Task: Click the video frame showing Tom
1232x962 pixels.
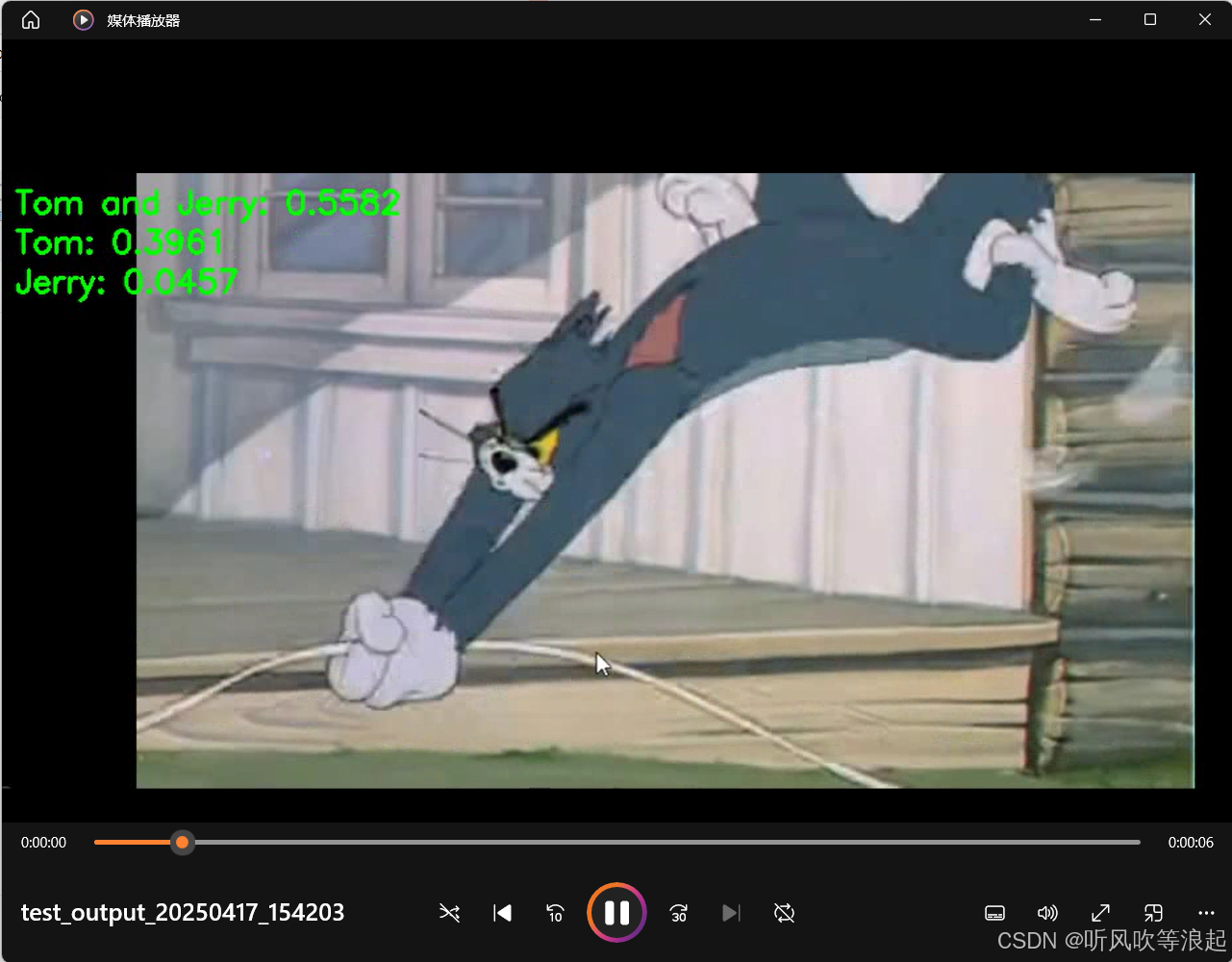Action: [x=665, y=480]
